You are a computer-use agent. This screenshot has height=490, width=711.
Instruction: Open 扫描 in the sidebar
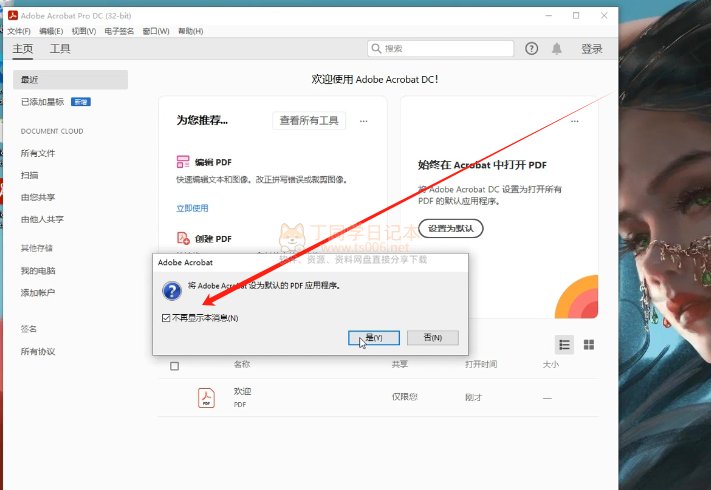click(29, 175)
